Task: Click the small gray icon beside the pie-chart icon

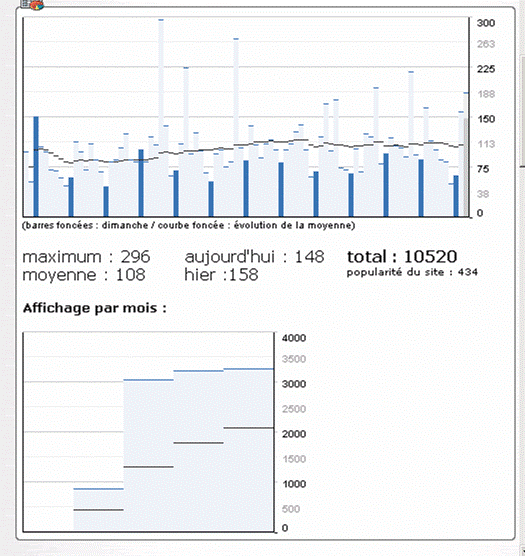Action: pyautogui.click(x=25, y=4)
